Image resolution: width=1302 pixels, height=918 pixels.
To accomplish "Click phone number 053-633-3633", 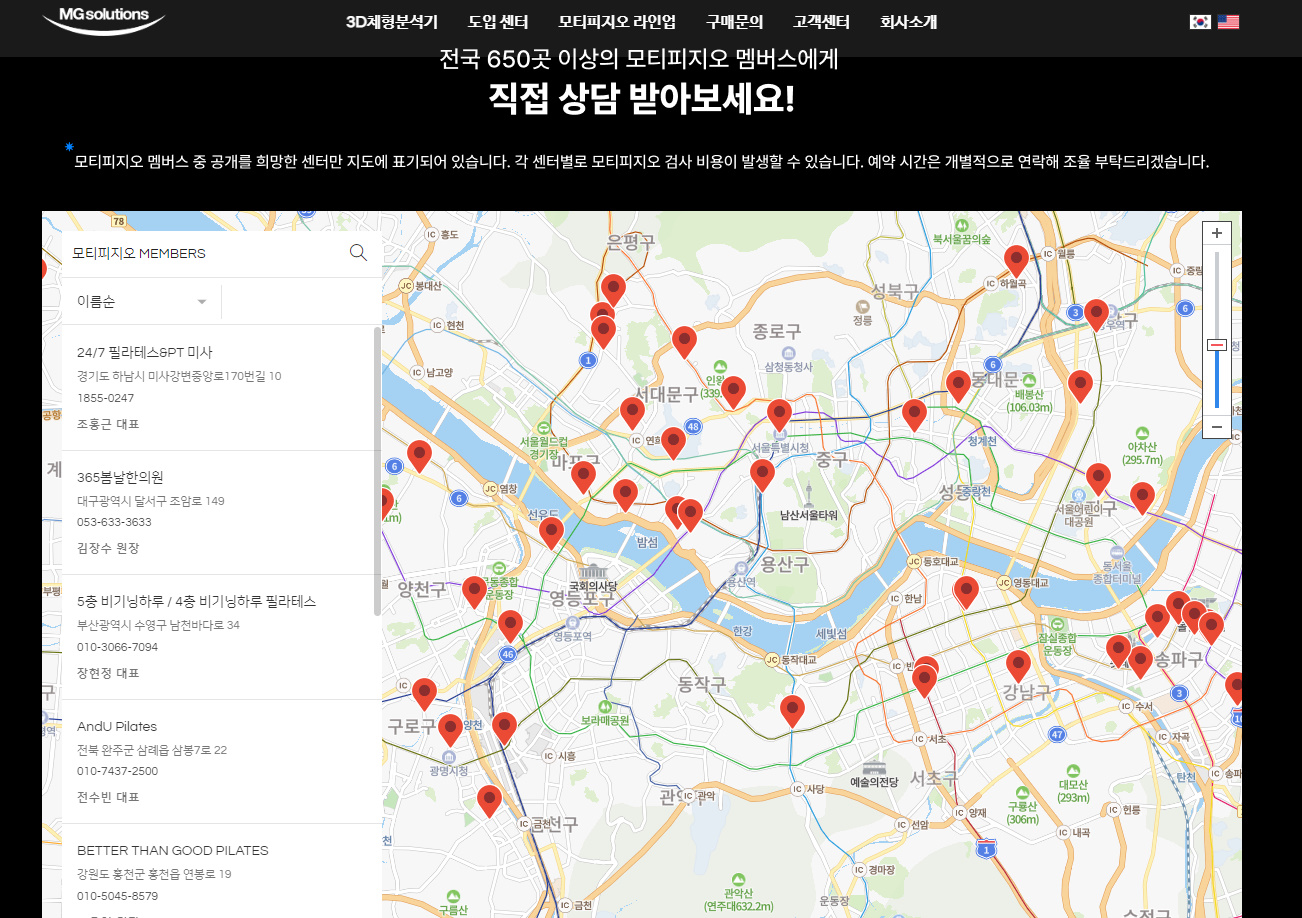I will click(114, 522).
